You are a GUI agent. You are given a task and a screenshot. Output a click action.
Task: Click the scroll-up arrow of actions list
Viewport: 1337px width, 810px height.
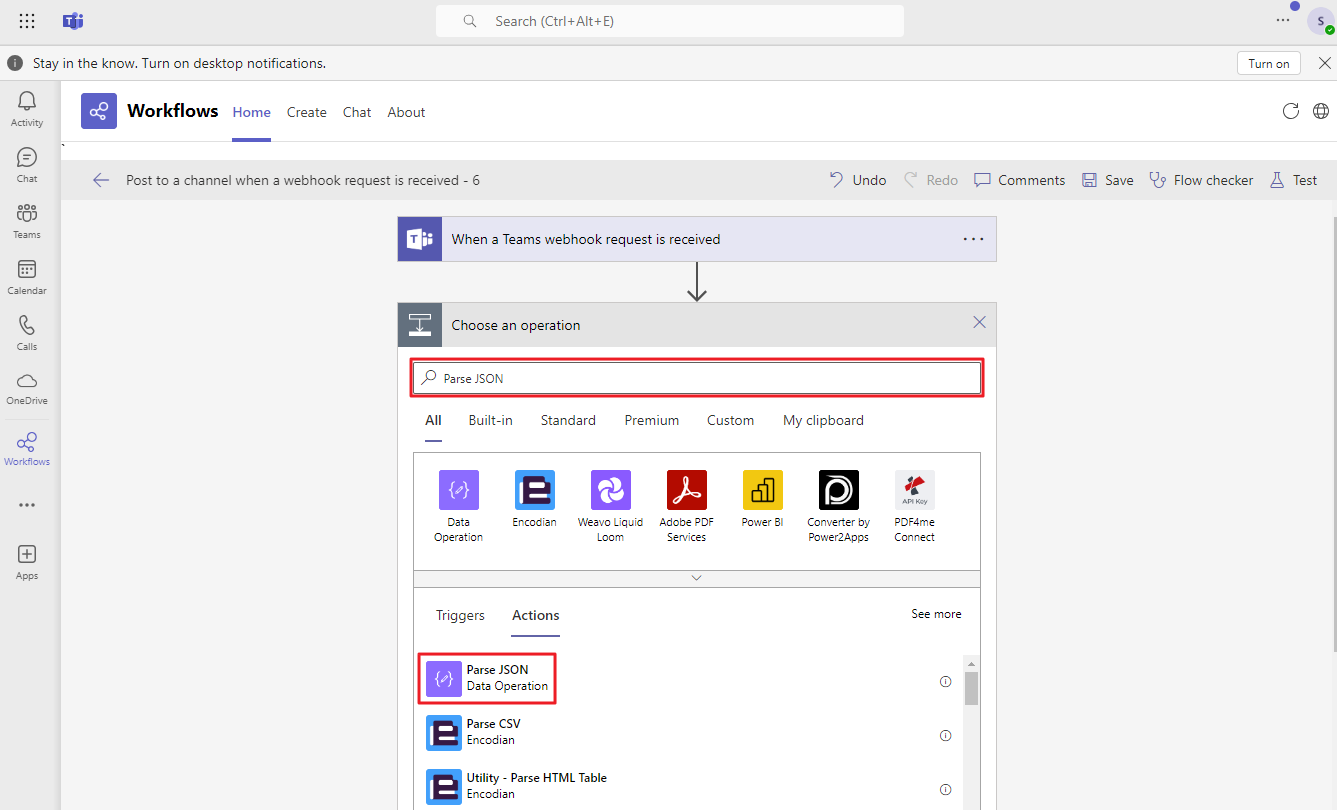point(971,664)
